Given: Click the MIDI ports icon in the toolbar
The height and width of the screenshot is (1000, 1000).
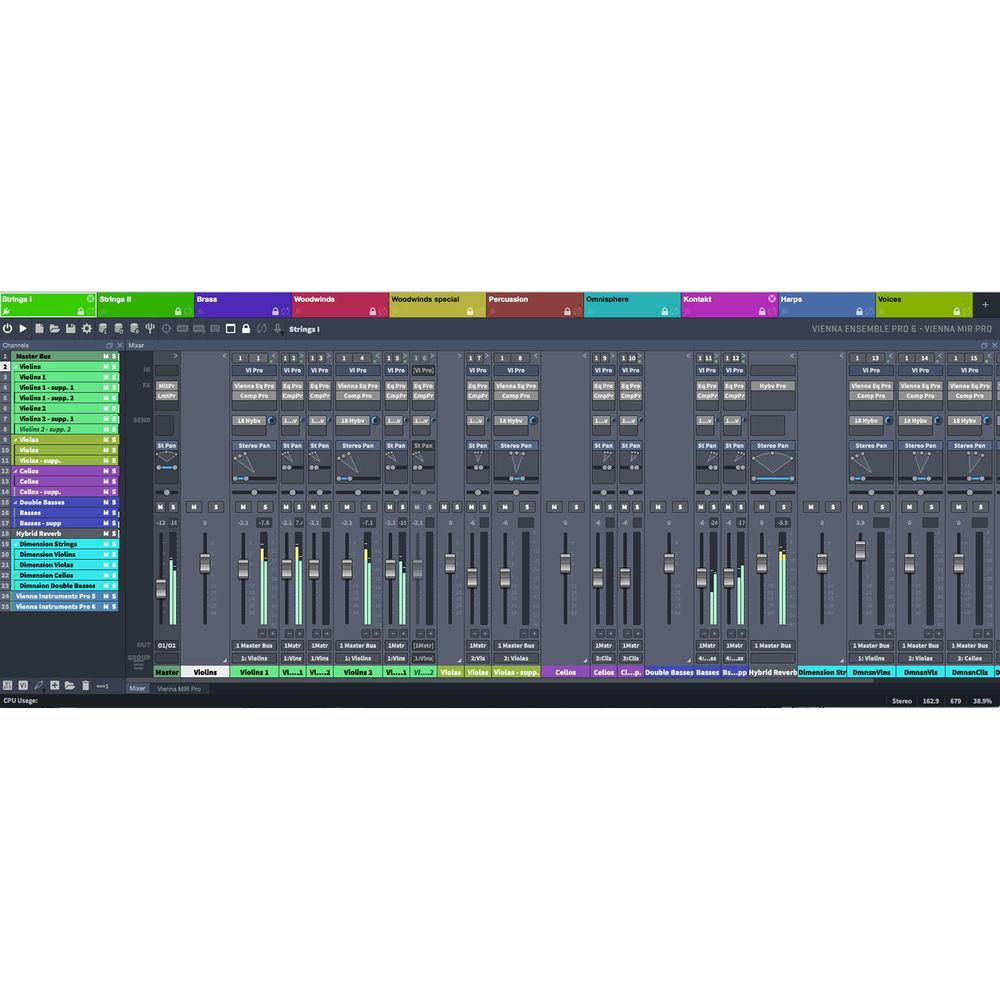Looking at the screenshot, I should click(x=152, y=329).
